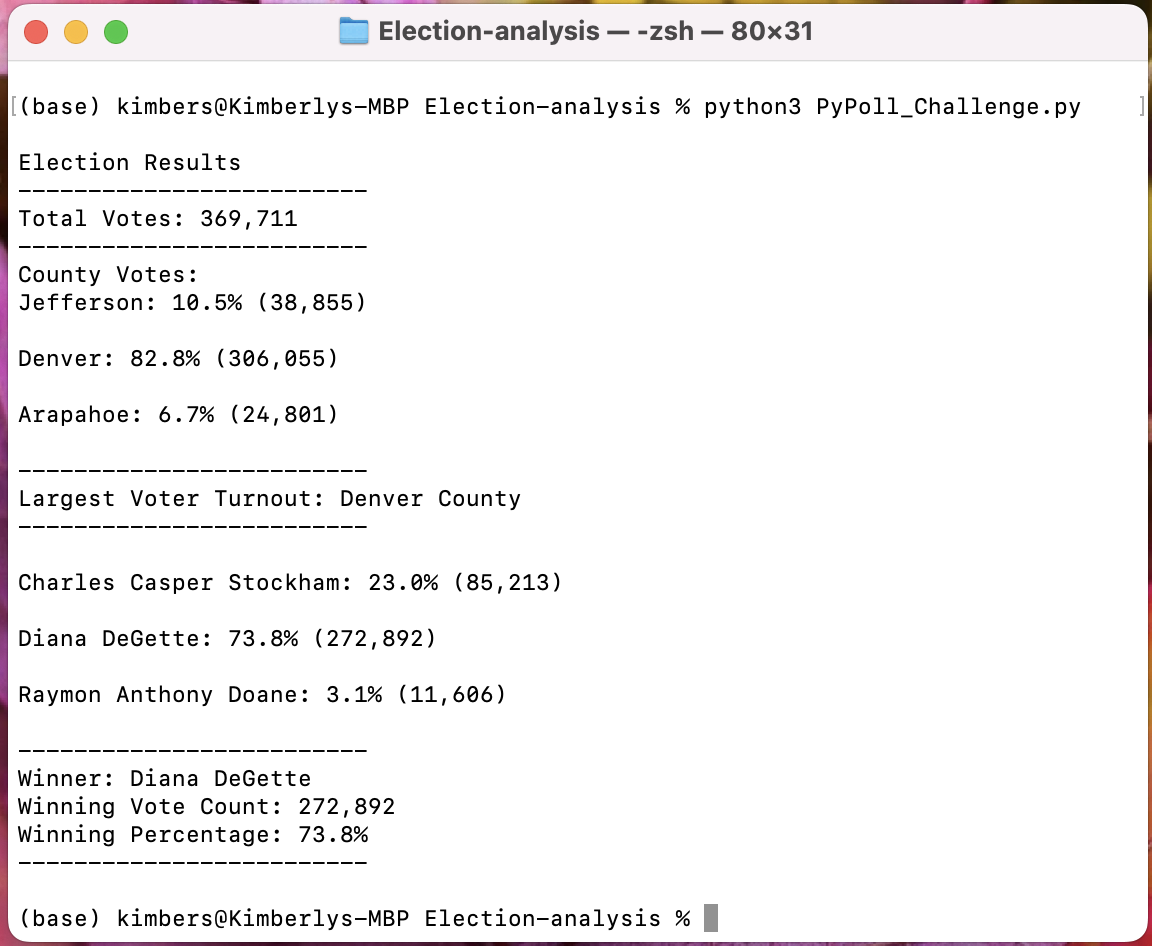Click the red close window button
Viewport: 1152px width, 946px height.
point(36,32)
